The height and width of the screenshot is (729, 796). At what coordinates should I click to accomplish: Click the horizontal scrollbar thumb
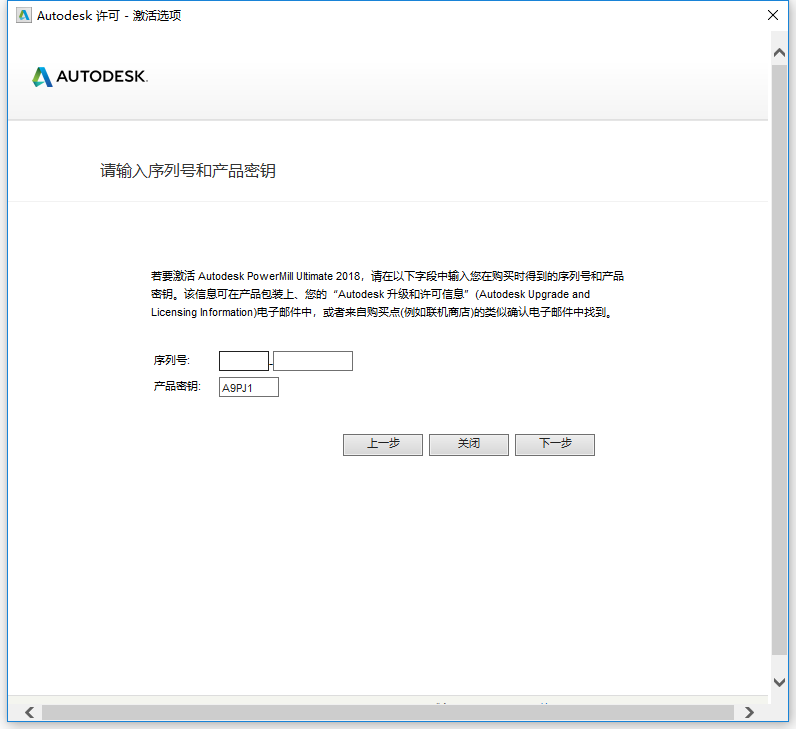[x=388, y=712]
